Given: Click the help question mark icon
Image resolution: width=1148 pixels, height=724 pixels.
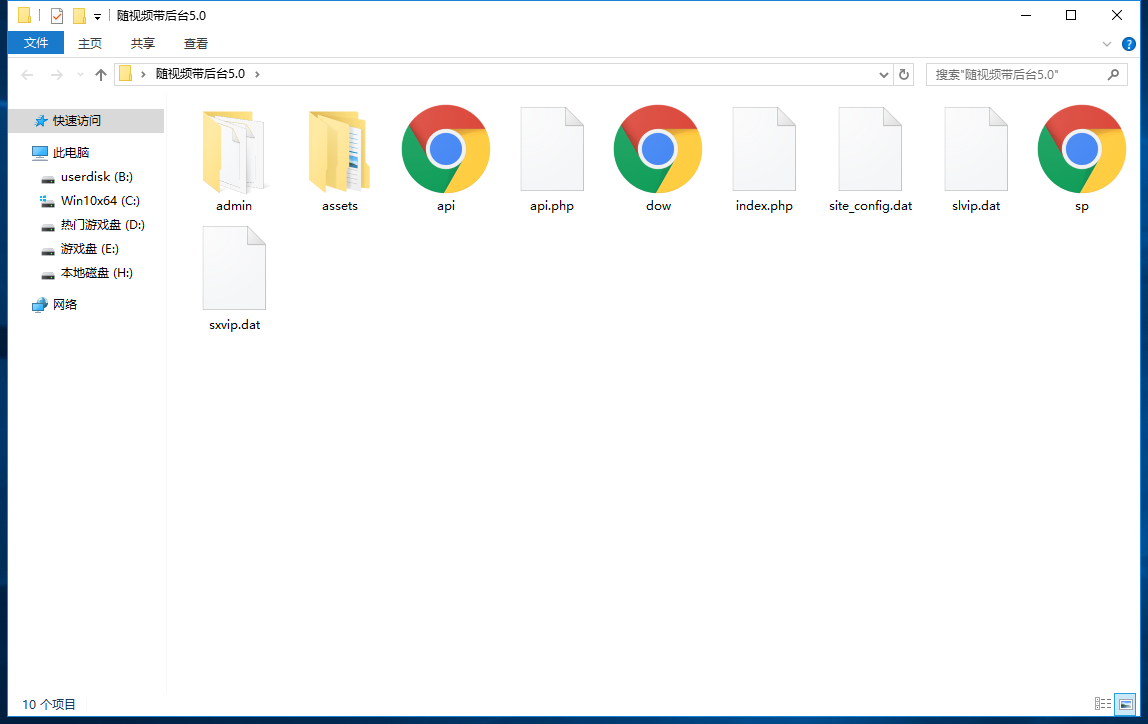Looking at the screenshot, I should point(1129,44).
